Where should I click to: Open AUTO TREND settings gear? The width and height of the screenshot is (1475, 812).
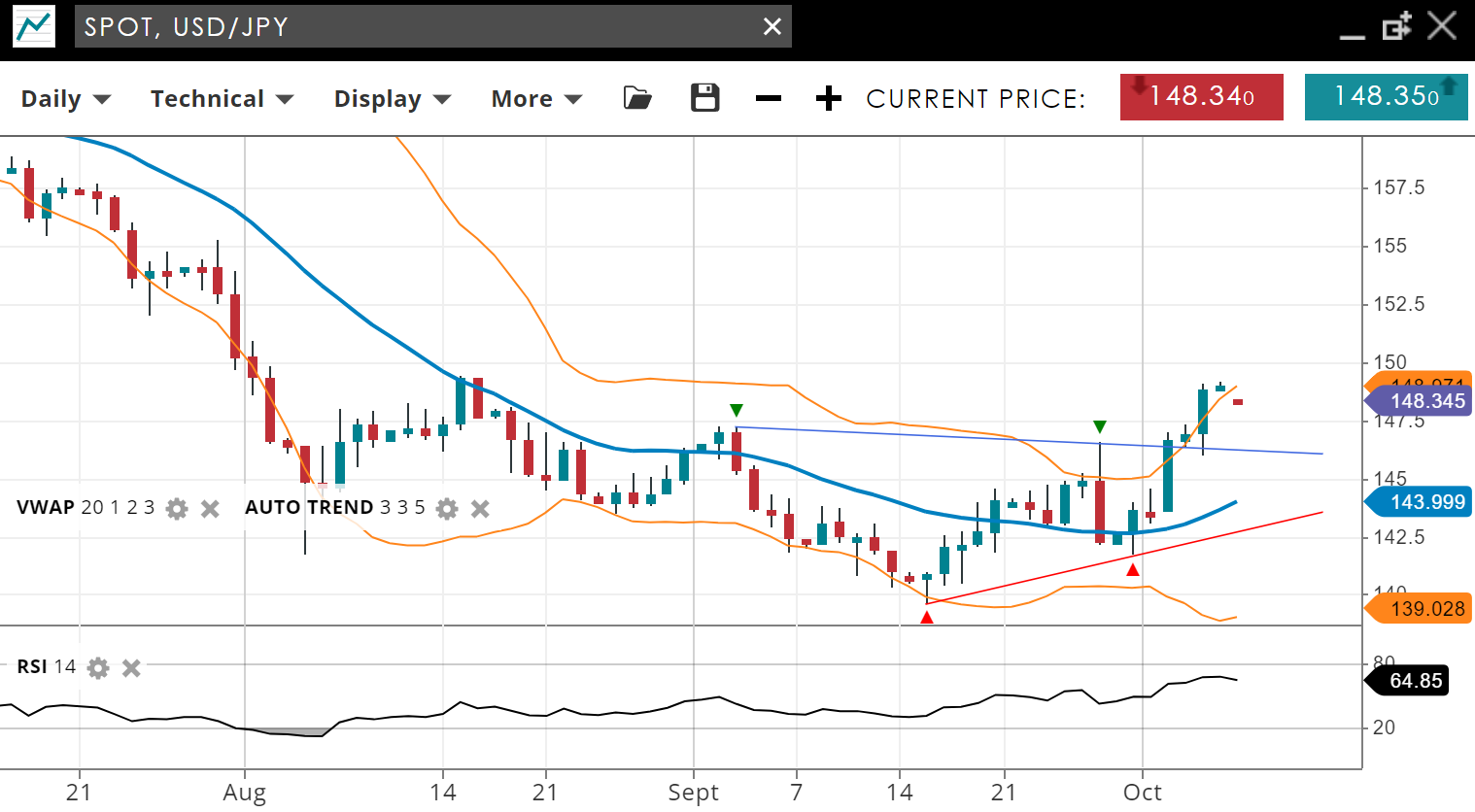coord(447,508)
